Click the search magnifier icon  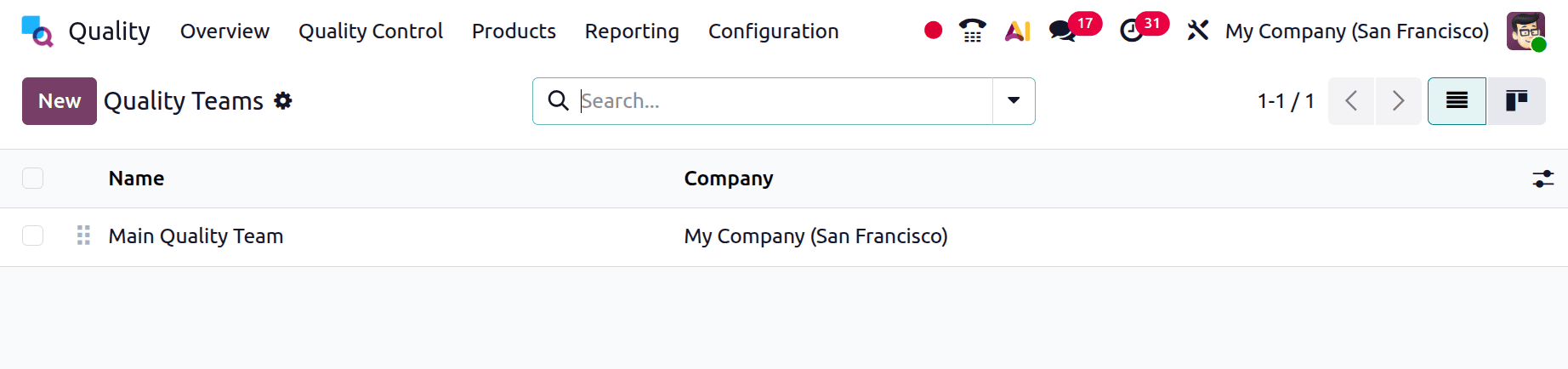[558, 100]
